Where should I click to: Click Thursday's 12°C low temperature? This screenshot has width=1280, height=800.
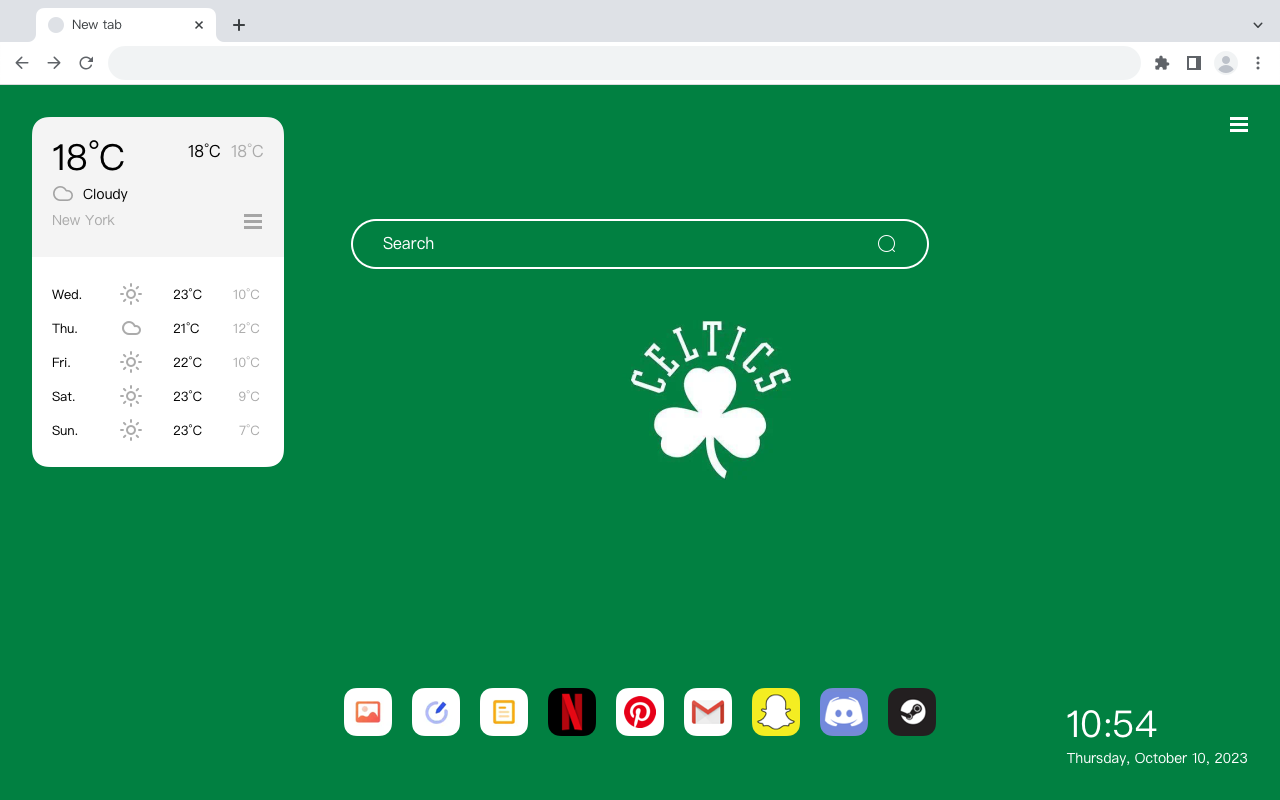246,328
